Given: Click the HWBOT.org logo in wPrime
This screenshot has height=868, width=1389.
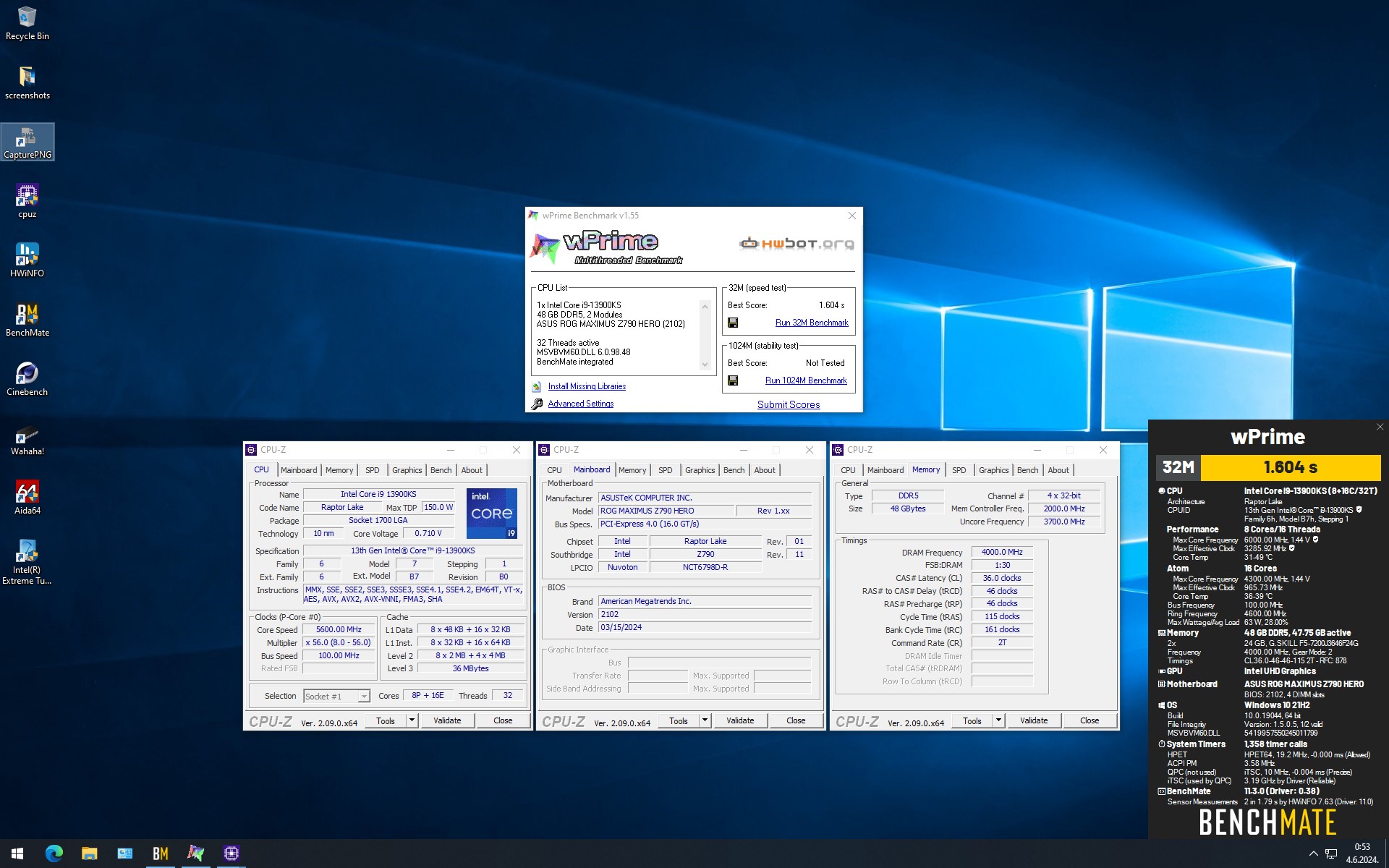Looking at the screenshot, I should click(797, 244).
